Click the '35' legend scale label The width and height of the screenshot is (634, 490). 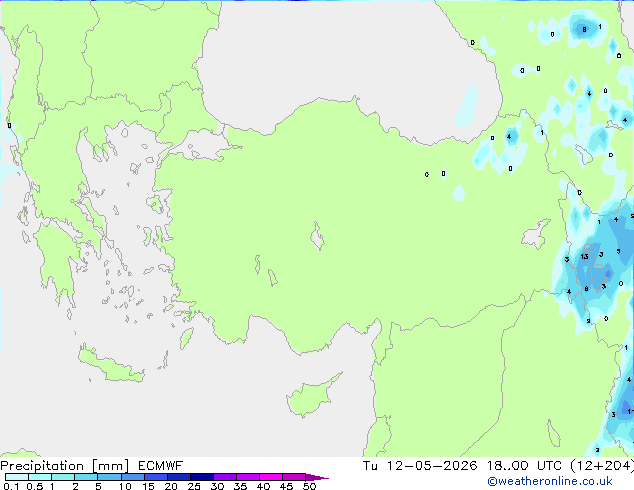click(x=241, y=486)
